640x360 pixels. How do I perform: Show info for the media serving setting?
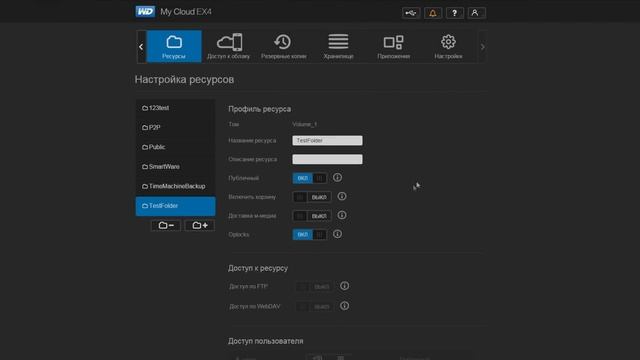(342, 215)
